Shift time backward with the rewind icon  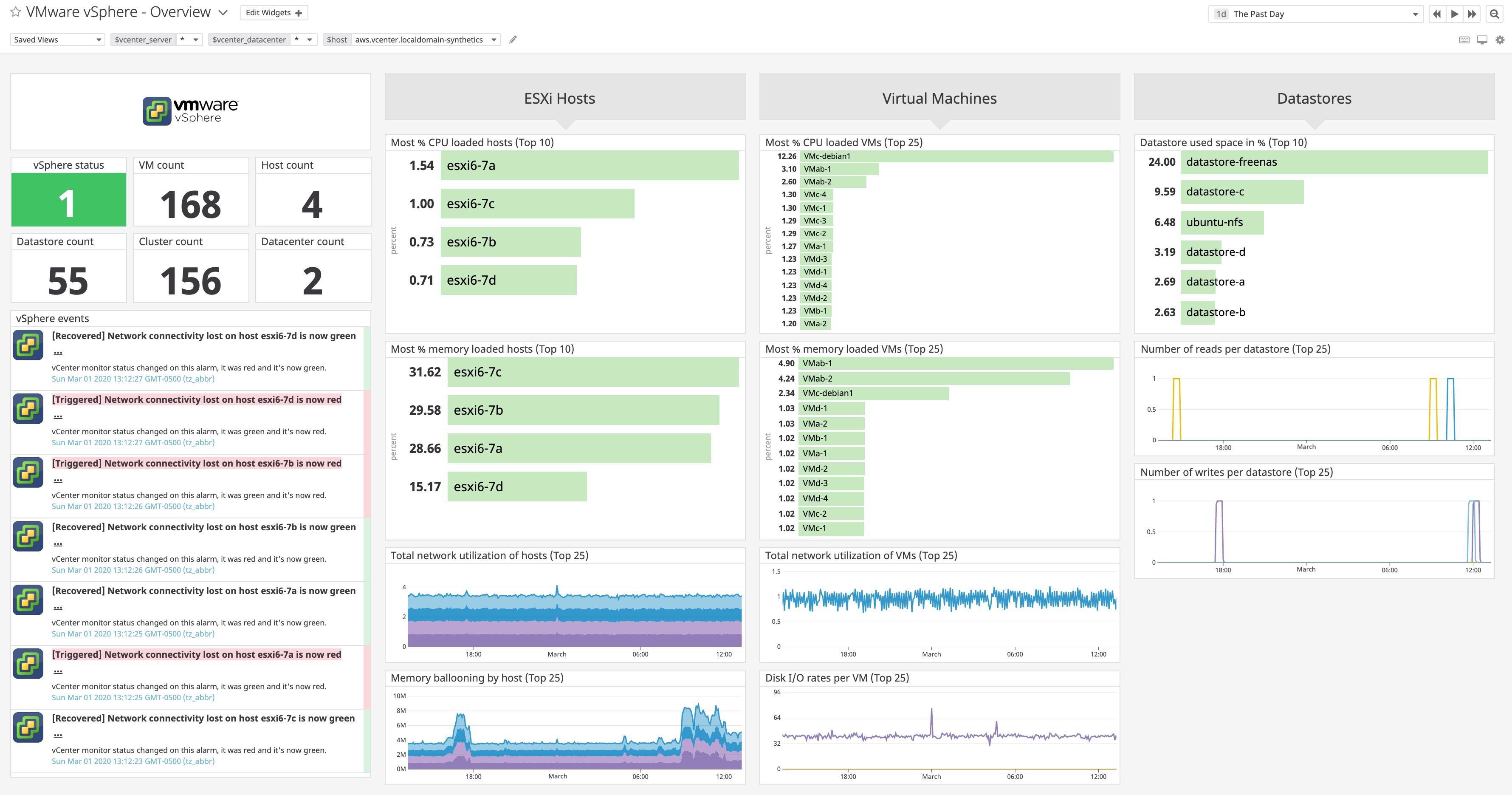pos(1437,14)
